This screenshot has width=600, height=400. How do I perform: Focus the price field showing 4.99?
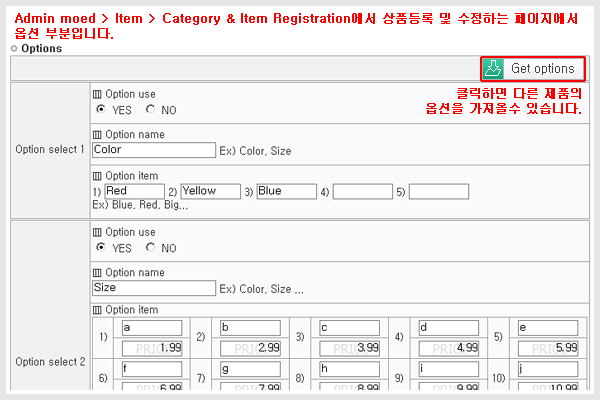449,347
